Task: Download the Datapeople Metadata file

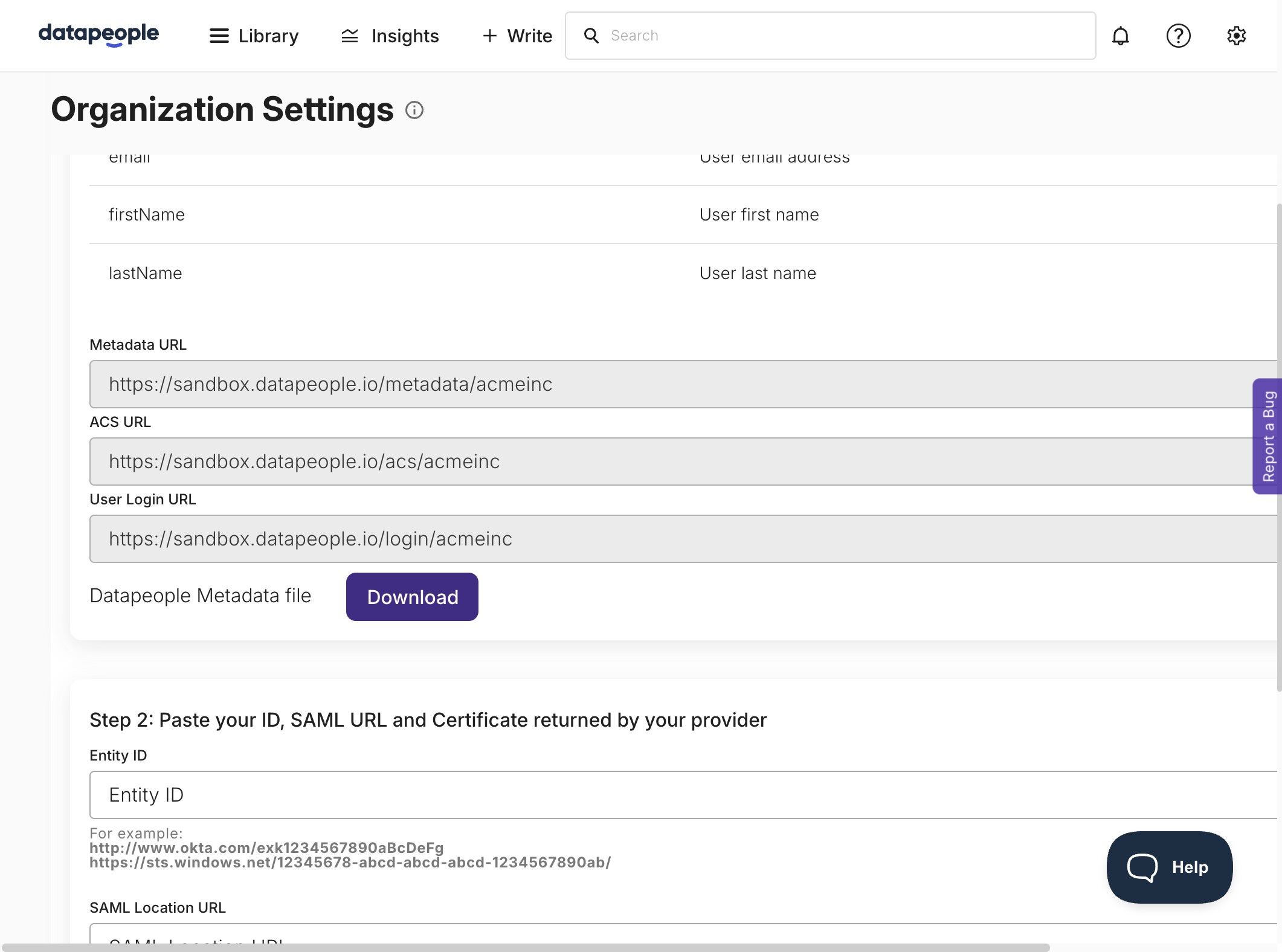Action: point(412,597)
